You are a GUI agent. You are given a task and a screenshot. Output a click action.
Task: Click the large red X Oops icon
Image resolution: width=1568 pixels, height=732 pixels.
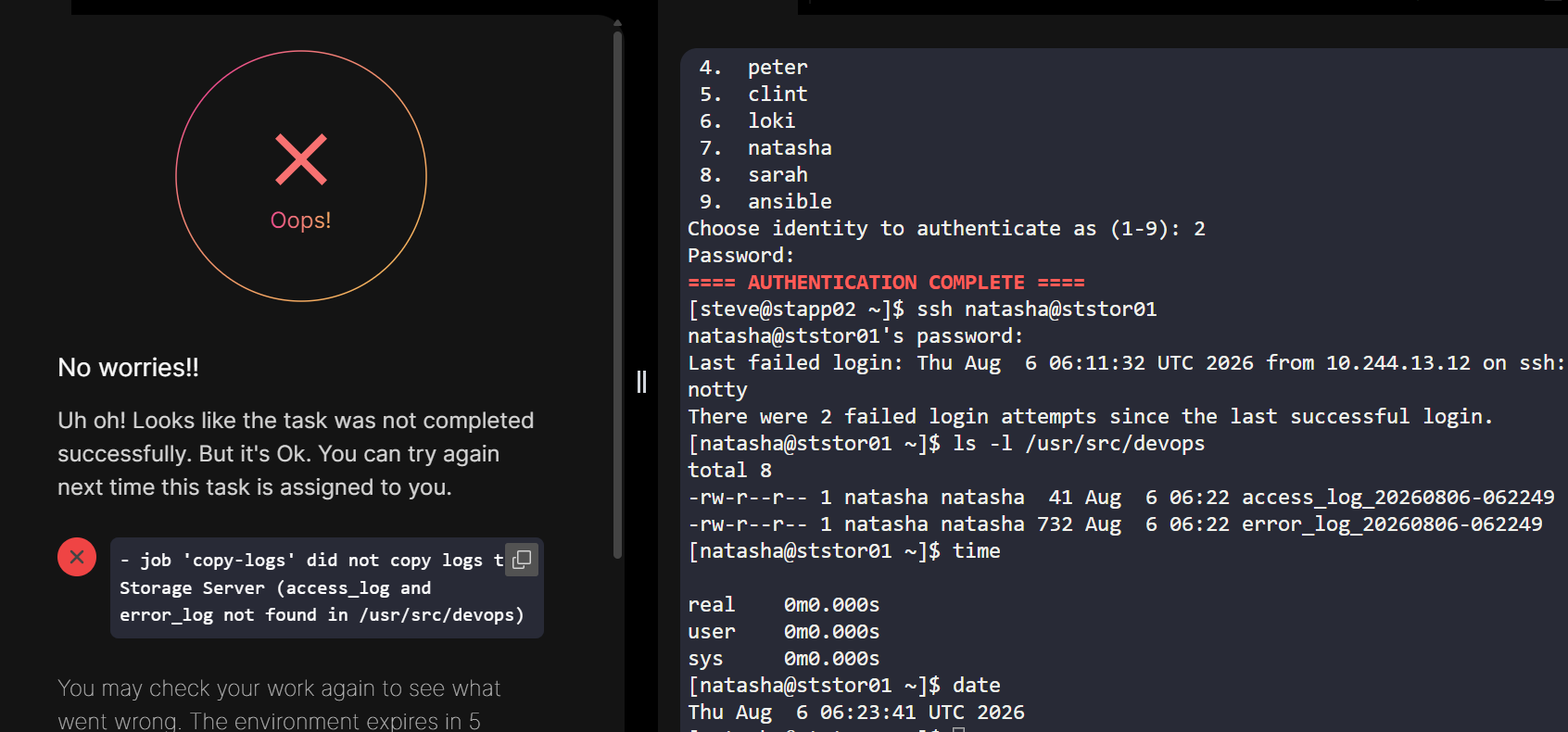(x=301, y=159)
